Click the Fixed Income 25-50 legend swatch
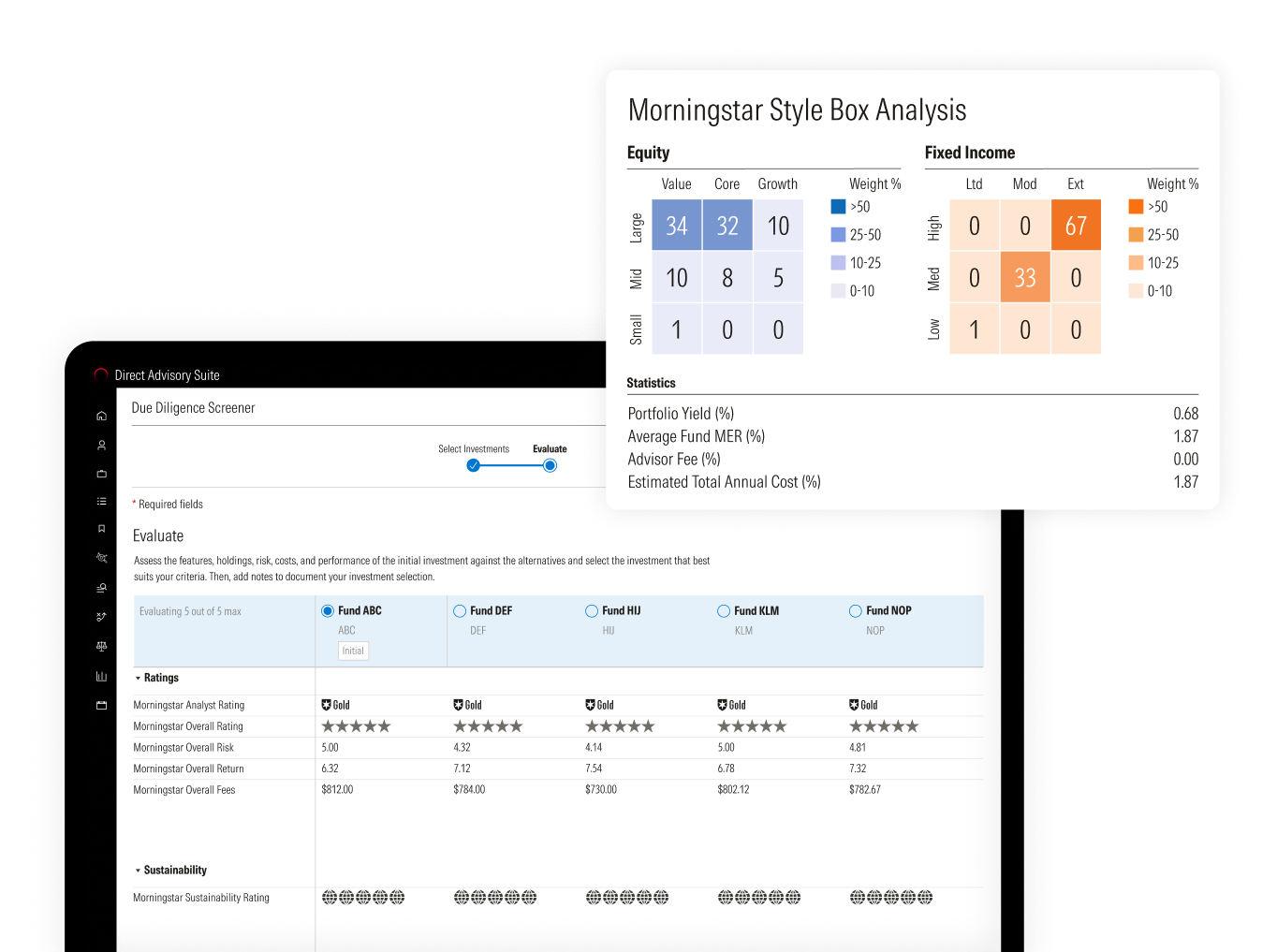This screenshot has height=952, width=1277. (x=1136, y=235)
